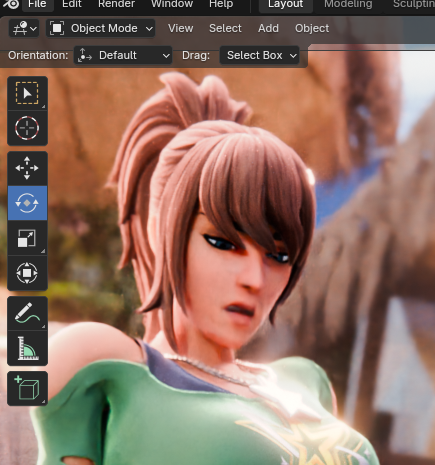This screenshot has height=465, width=435.
Task: Open the viewport Object menu
Action: pyautogui.click(x=312, y=28)
